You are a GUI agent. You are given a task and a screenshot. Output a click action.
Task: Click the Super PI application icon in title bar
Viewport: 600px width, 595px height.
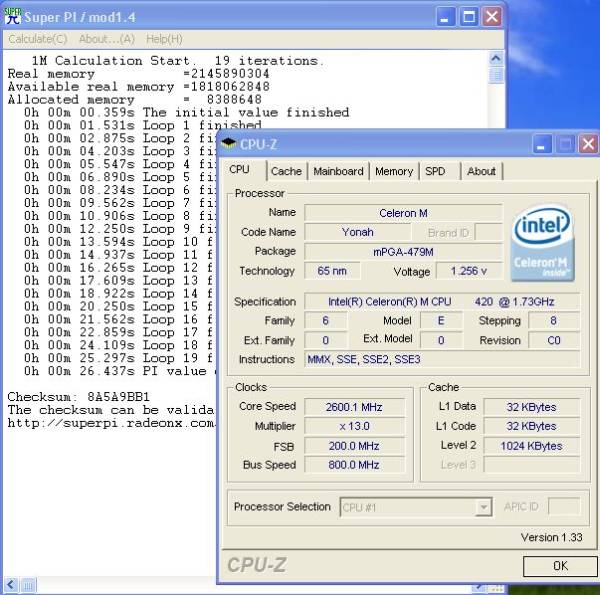[x=12, y=16]
